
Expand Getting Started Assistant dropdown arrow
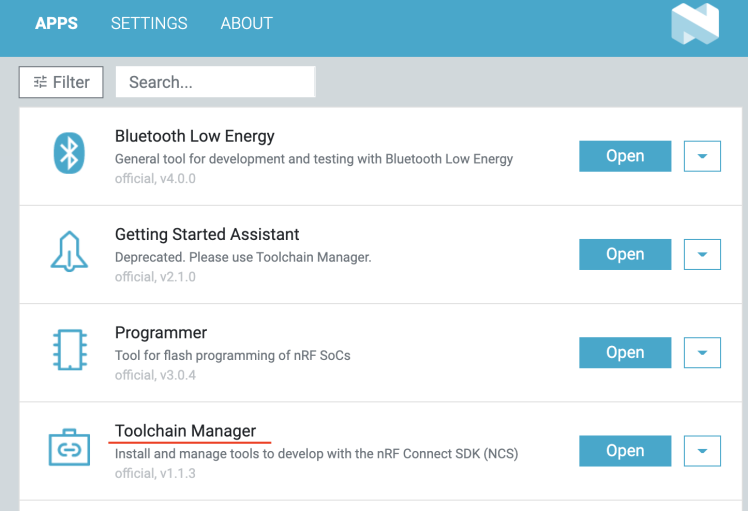point(702,254)
